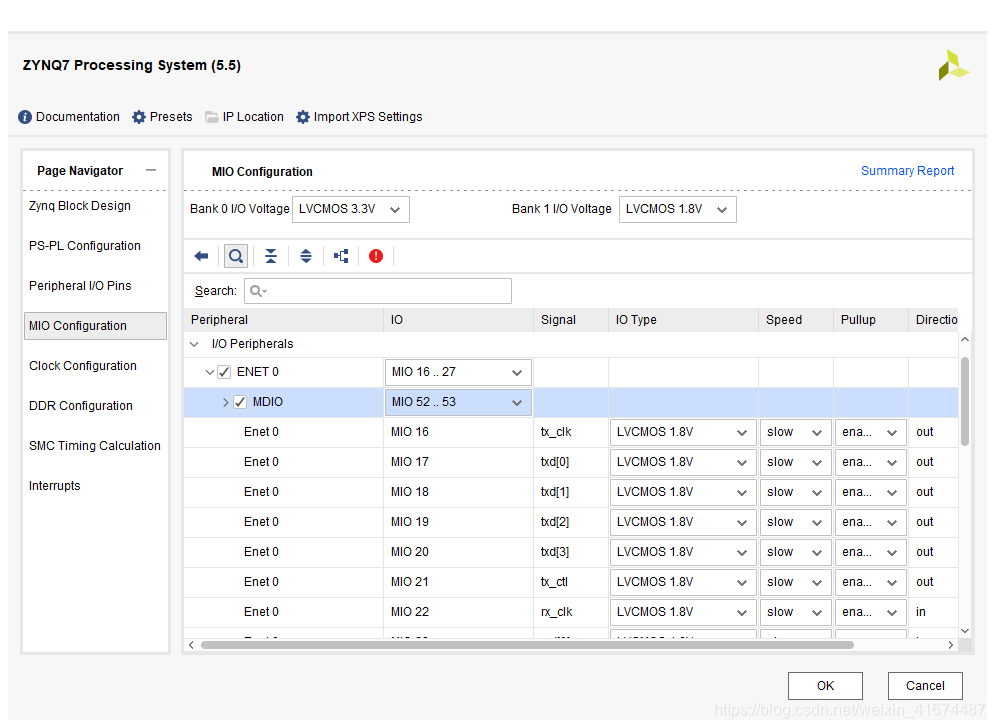Click the Cancel button
The image size is (995, 728).
point(925,686)
